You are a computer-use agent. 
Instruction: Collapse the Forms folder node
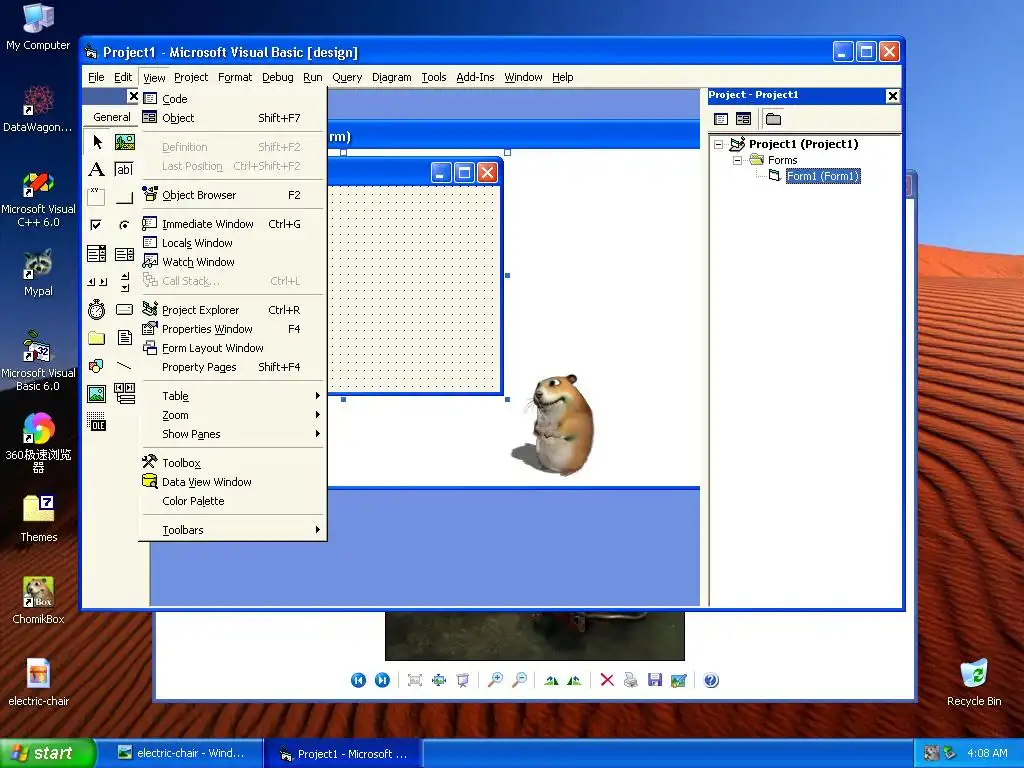tap(737, 160)
